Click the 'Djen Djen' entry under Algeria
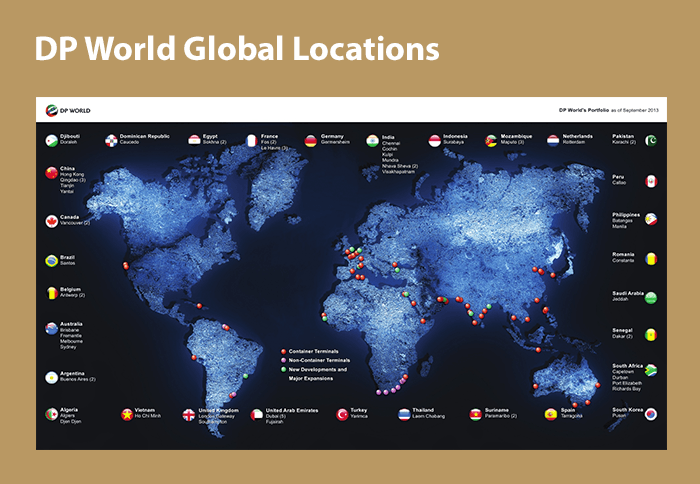The width and height of the screenshot is (700, 484). pos(71,421)
